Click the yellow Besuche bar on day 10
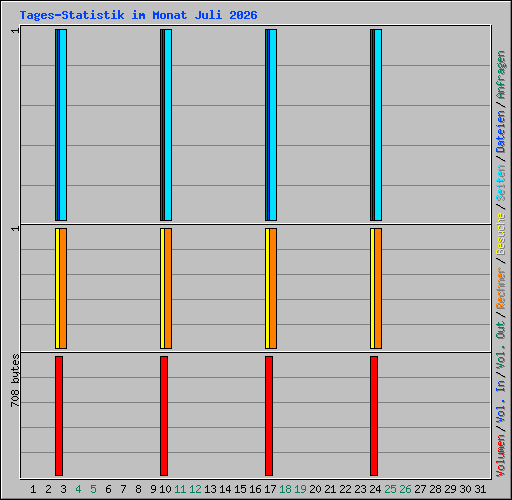The image size is (512, 500). pos(162,289)
